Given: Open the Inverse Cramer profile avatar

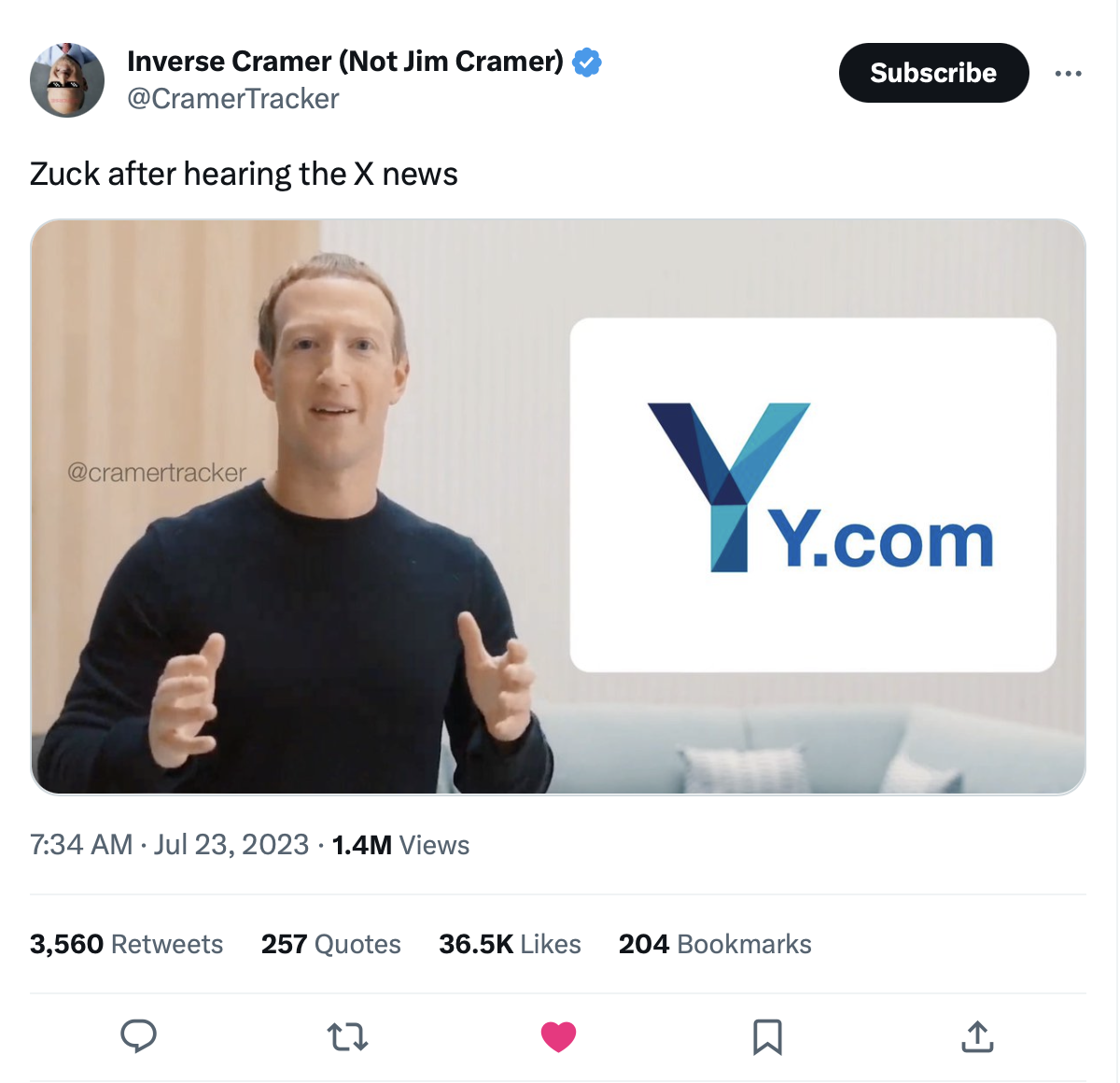Looking at the screenshot, I should click(x=67, y=79).
